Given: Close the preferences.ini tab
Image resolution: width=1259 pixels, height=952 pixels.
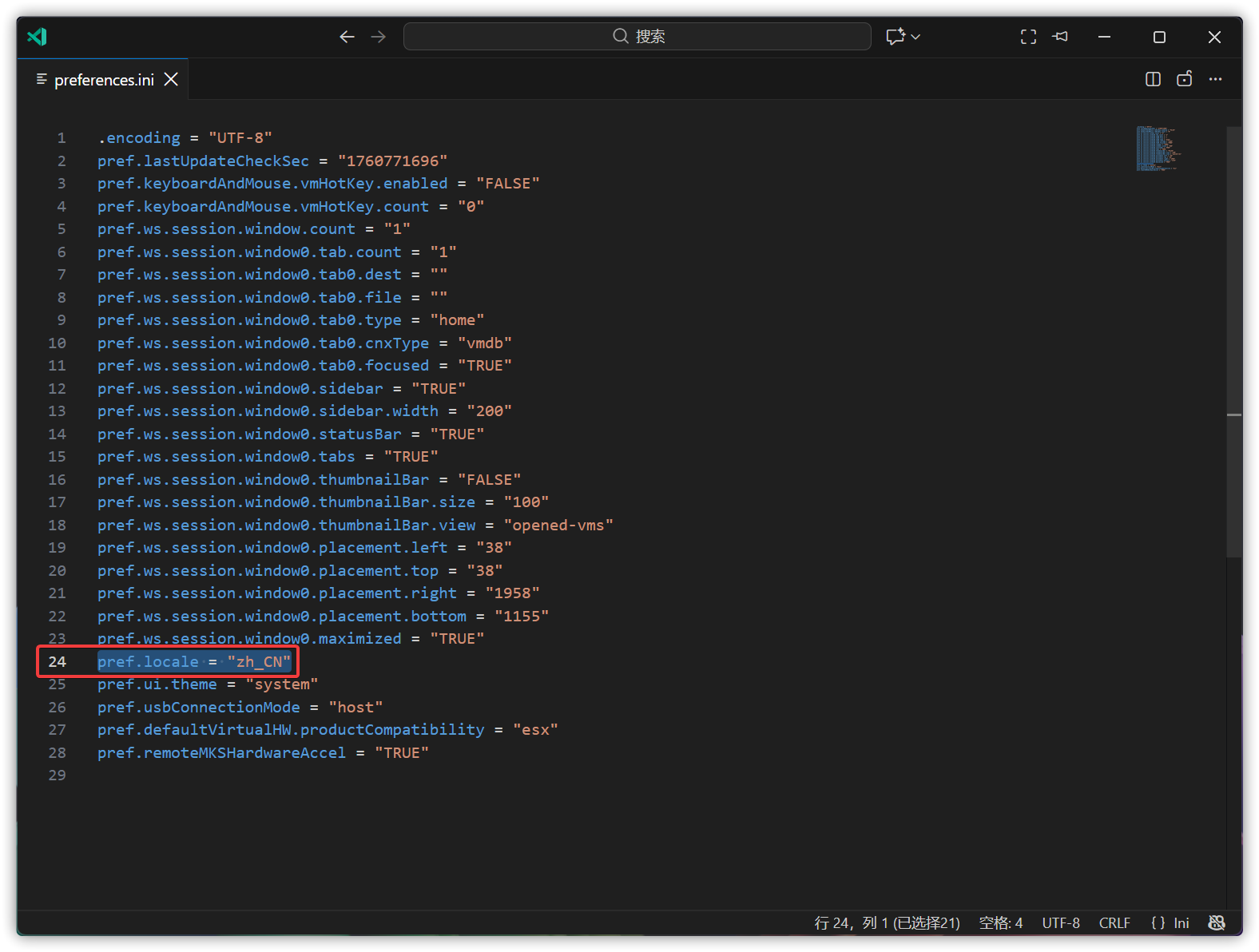Looking at the screenshot, I should coord(171,79).
